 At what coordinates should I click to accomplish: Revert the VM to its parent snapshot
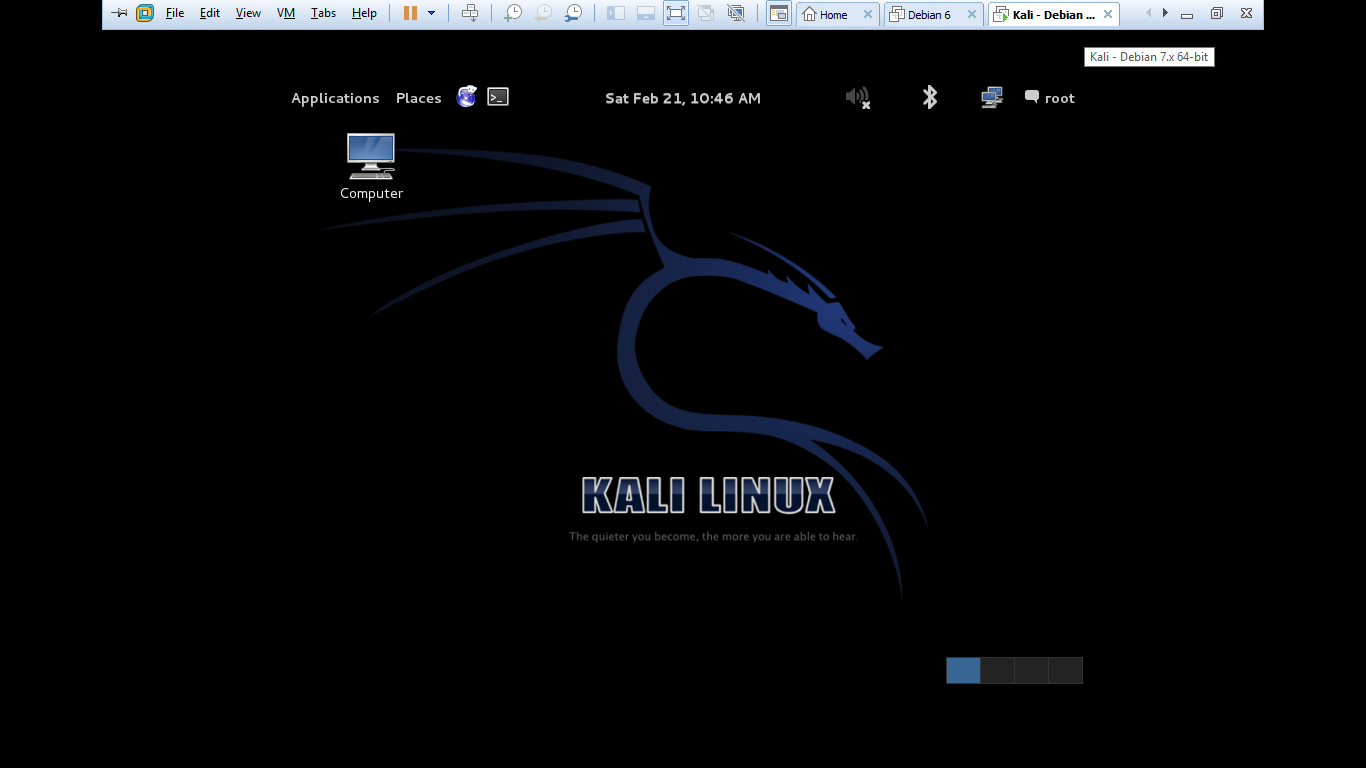[x=543, y=14]
